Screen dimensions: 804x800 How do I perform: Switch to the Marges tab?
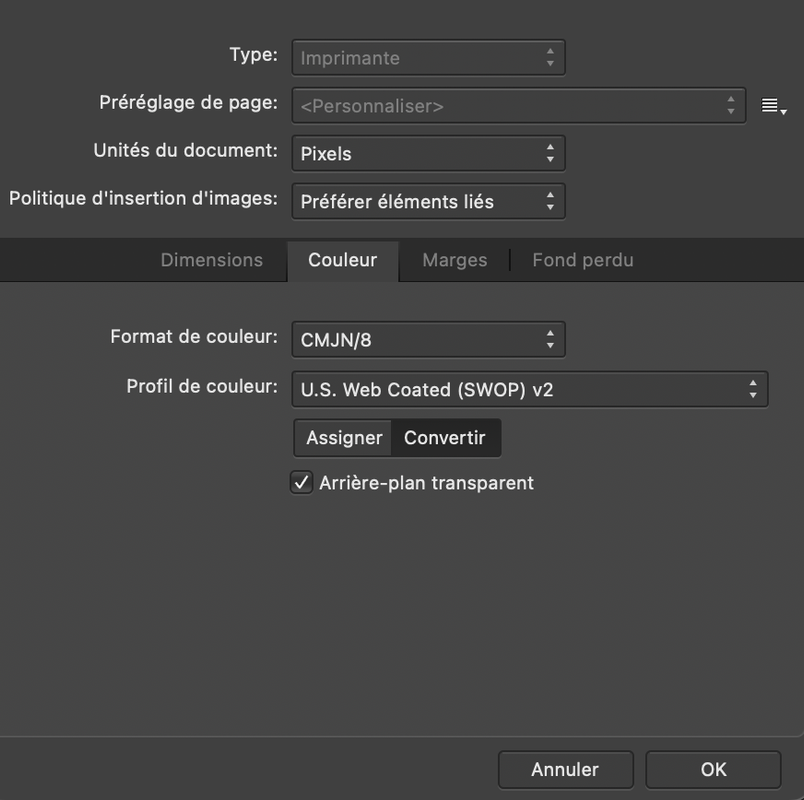455,260
